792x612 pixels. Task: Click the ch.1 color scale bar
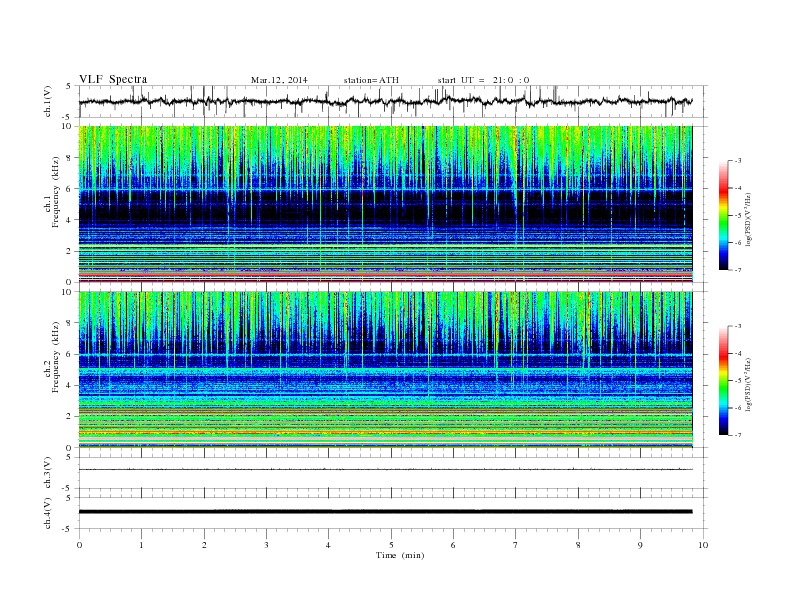[x=724, y=216]
